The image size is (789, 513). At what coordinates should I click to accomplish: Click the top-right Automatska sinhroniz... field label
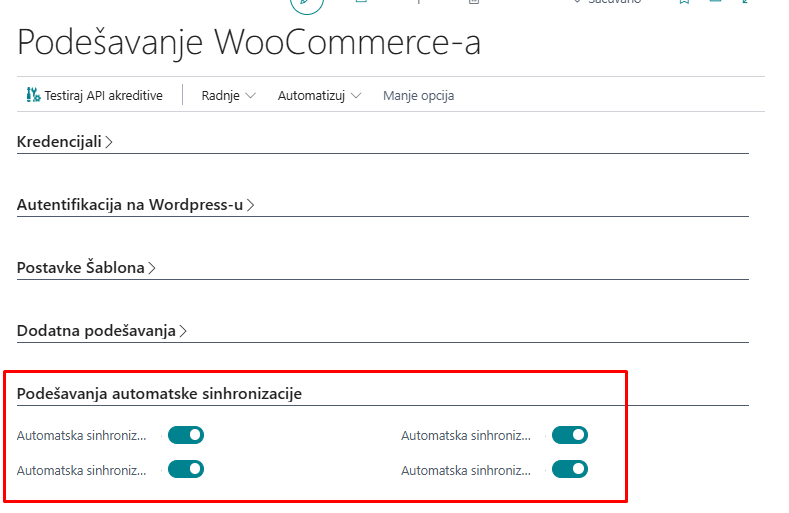point(465,436)
